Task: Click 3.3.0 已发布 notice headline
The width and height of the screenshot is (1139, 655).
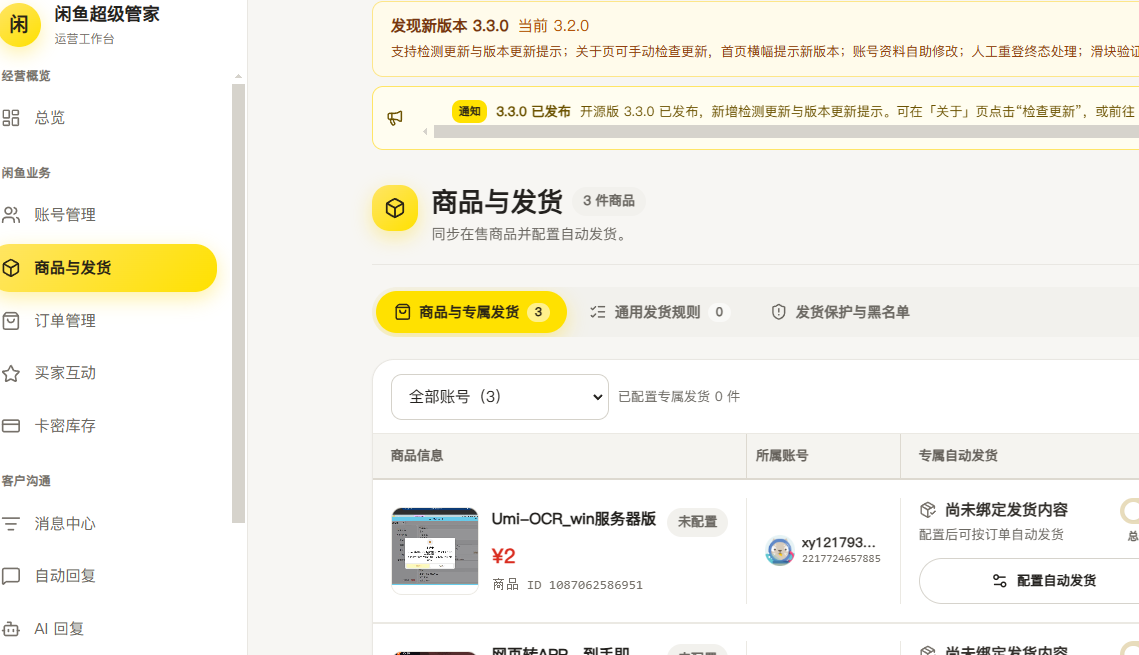Action: (533, 112)
